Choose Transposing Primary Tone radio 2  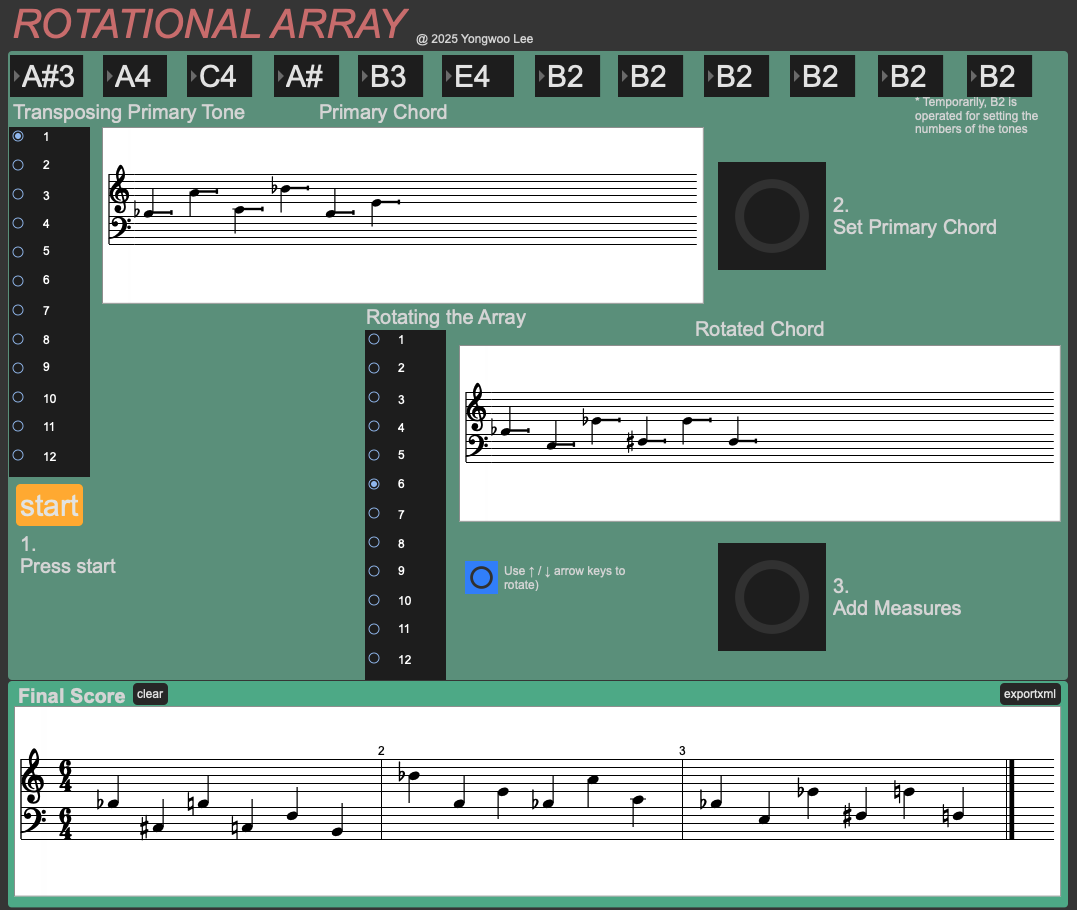pyautogui.click(x=19, y=165)
